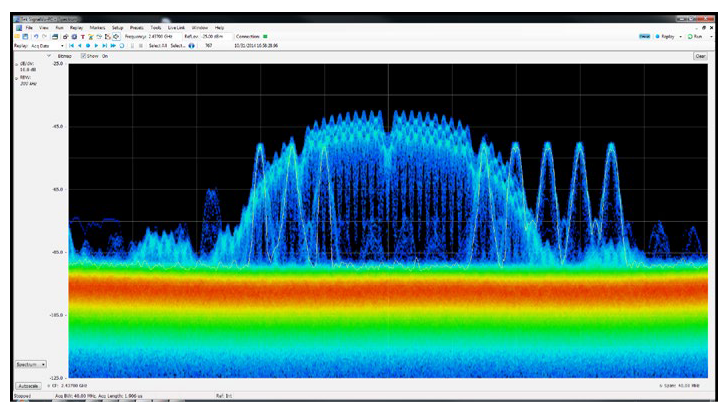Open the LiveLink menu
Image resolution: width=726 pixels, height=409 pixels.
[176, 27]
